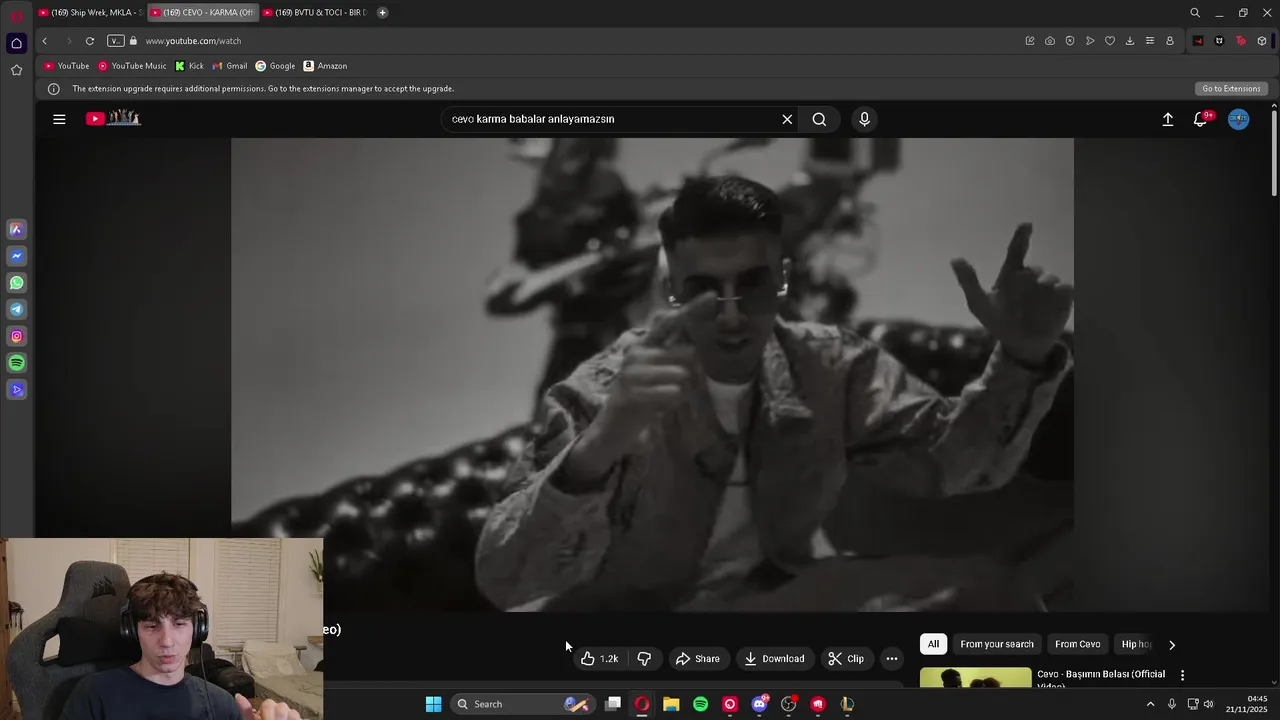Open the taskbar volume control
1280x720 pixels.
pos(1208,704)
